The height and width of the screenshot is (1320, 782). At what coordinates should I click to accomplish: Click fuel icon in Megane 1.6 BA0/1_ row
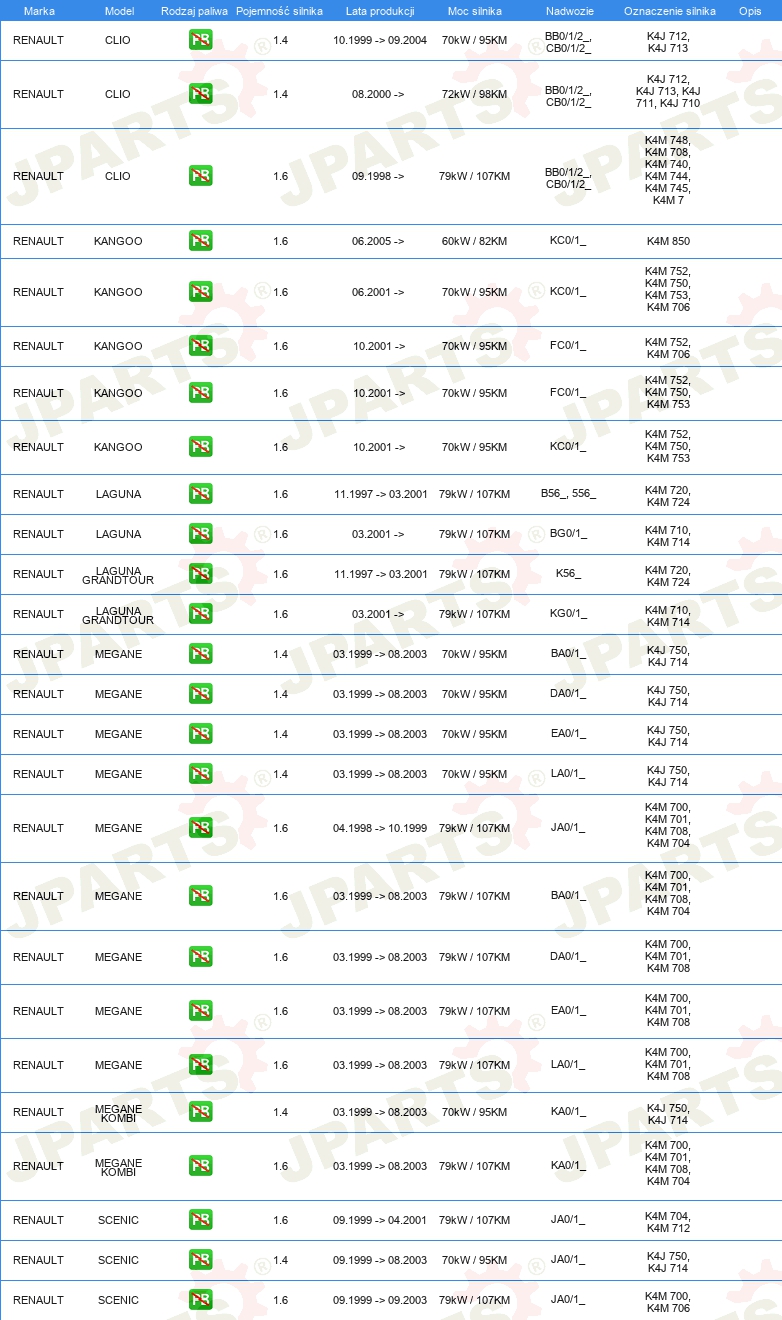pyautogui.click(x=200, y=896)
